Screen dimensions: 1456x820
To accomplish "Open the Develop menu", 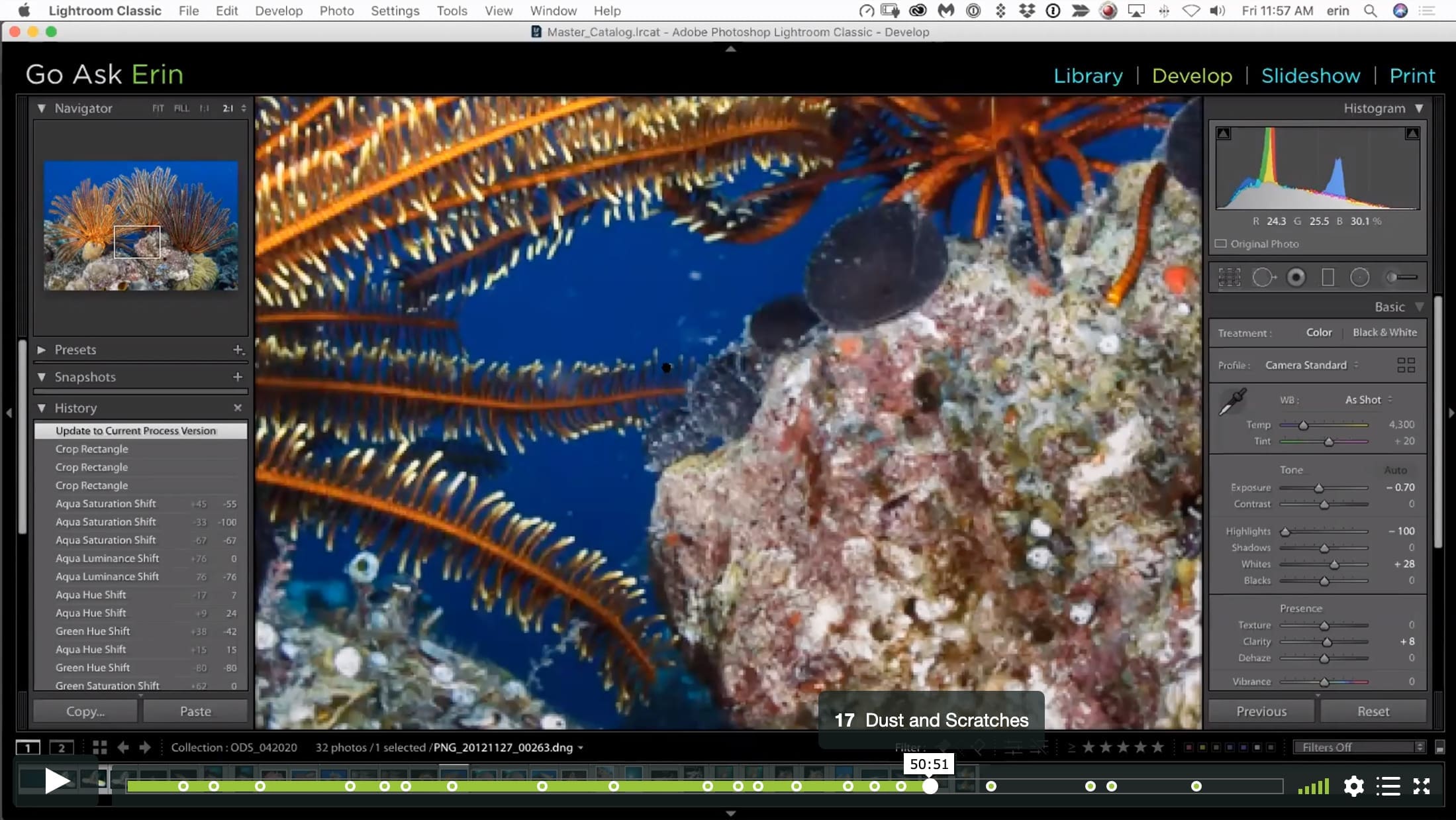I will point(279,11).
